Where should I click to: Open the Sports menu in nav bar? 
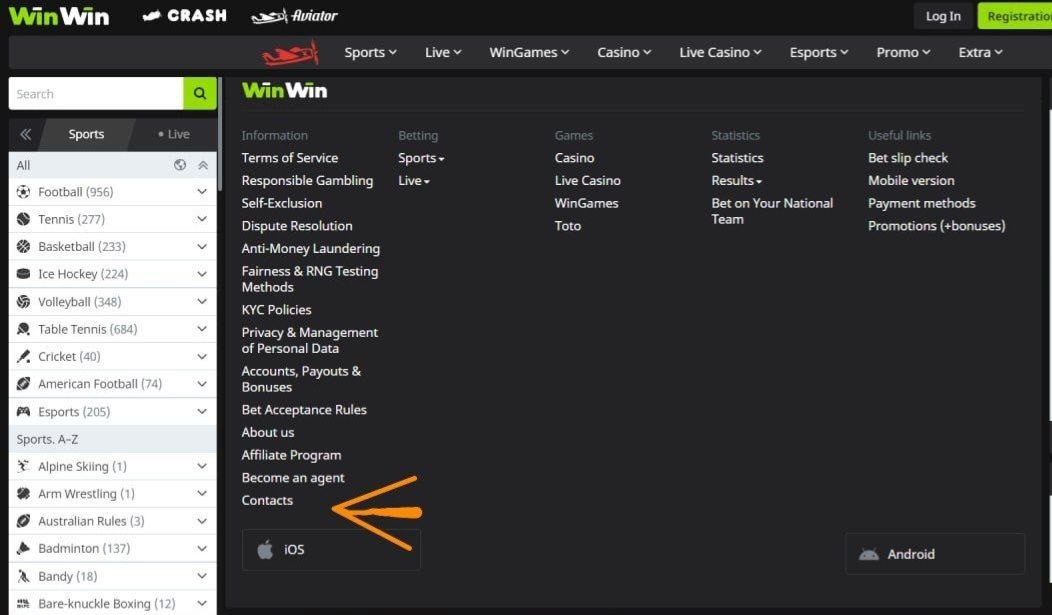370,52
